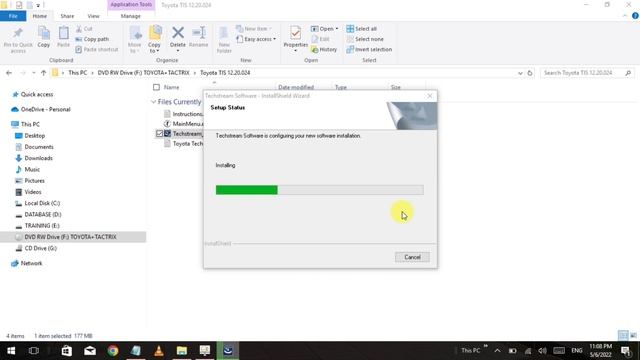Open the Copy to ribbon button
The width and height of the screenshot is (640, 360).
[155, 40]
